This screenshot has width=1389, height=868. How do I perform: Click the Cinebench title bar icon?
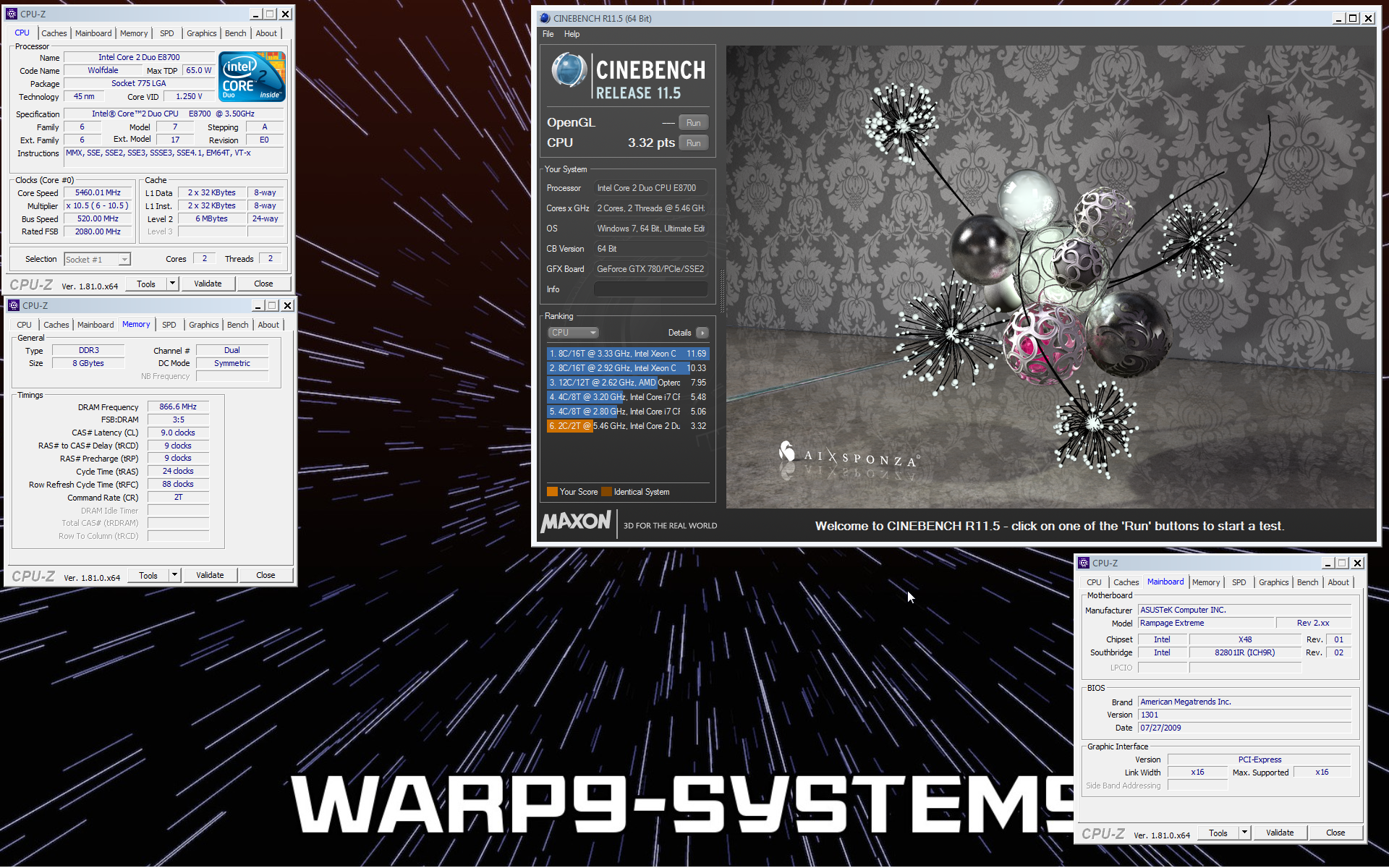click(x=545, y=18)
